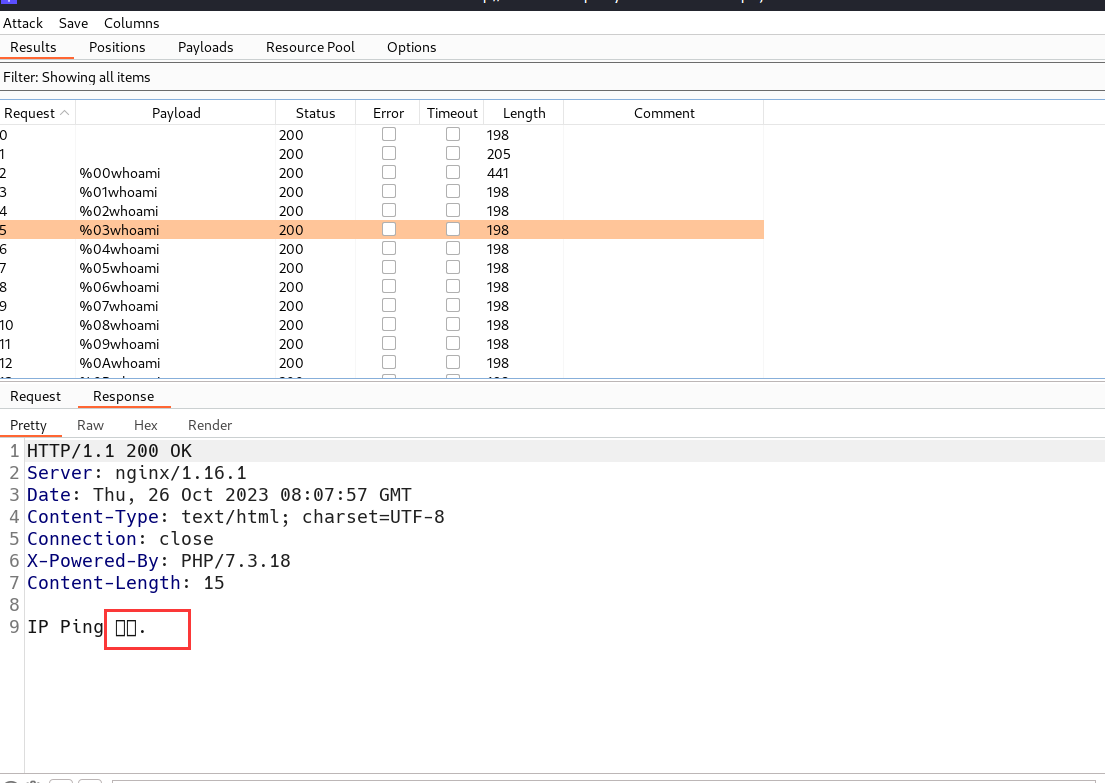Toggle Timeout checkbox in %00whoami row
This screenshot has width=1105, height=783.
pos(453,172)
